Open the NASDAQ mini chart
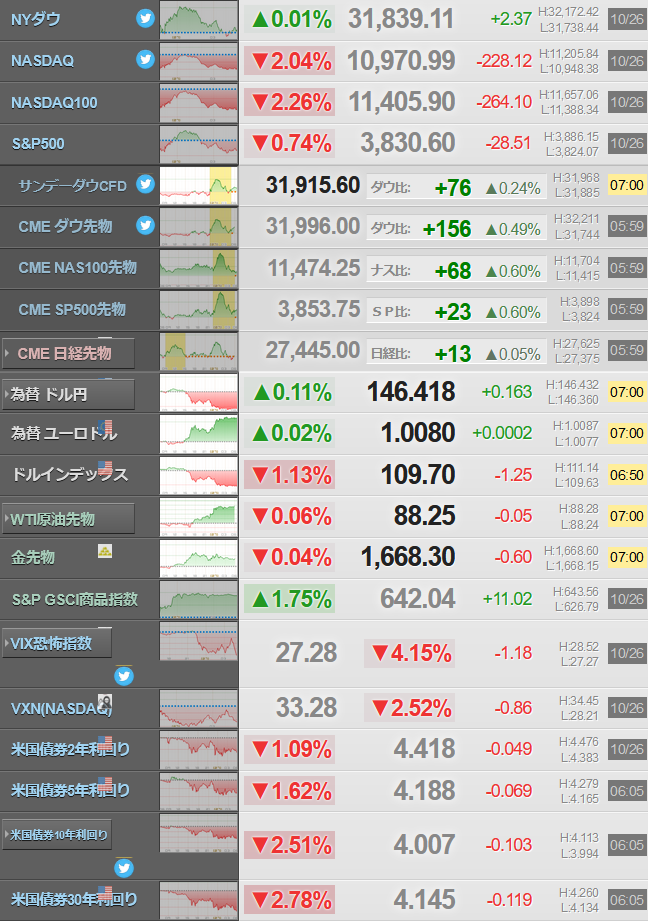The image size is (648, 921). point(199,62)
